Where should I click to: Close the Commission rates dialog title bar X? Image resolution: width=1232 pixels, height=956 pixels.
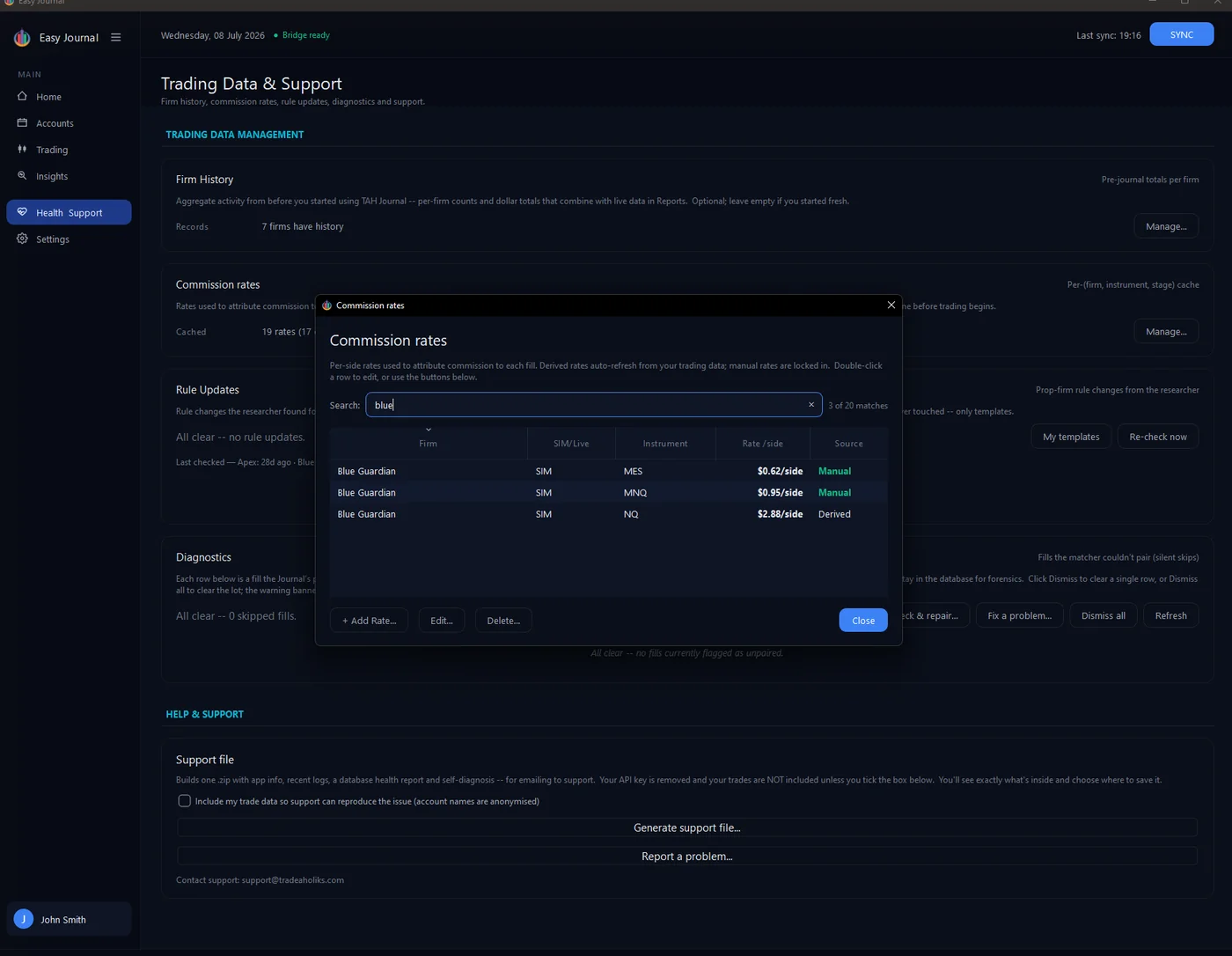(891, 305)
